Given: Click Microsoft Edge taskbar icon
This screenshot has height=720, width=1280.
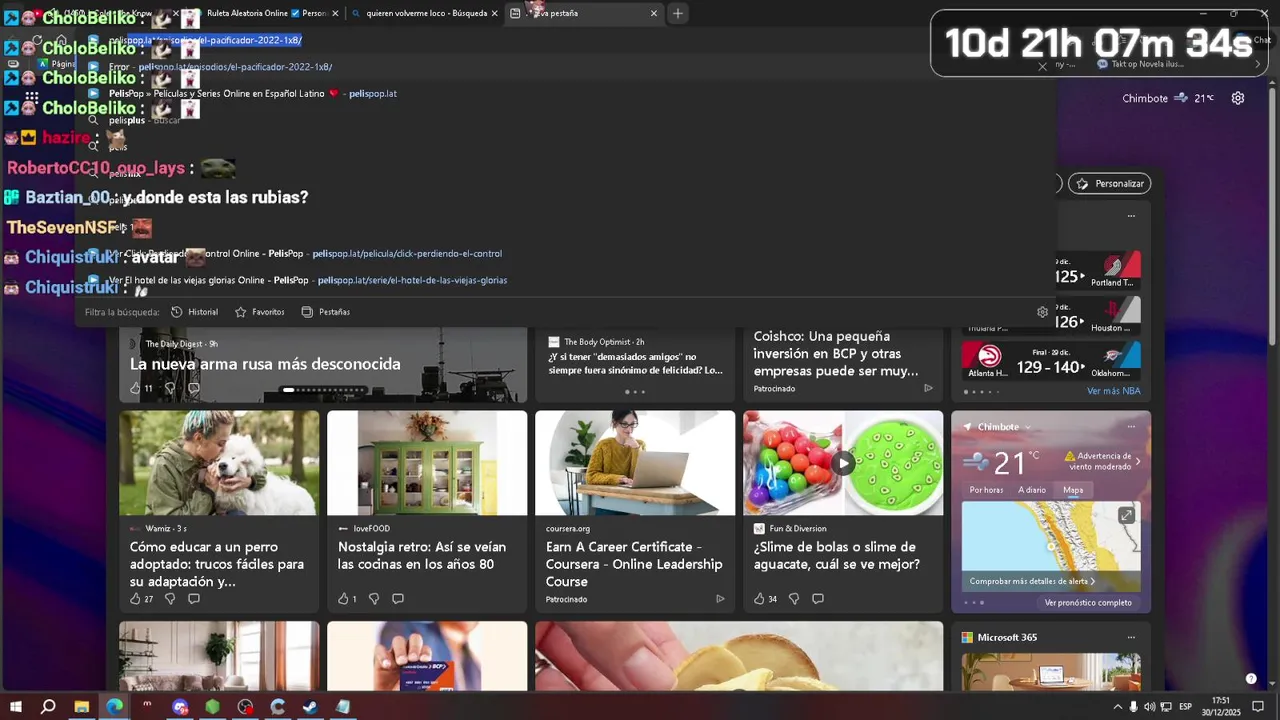Looking at the screenshot, I should click(115, 706).
